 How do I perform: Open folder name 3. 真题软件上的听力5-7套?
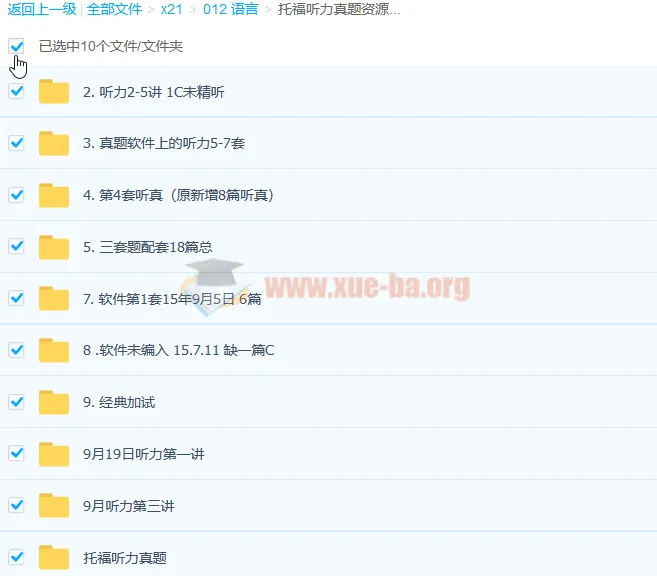(164, 144)
